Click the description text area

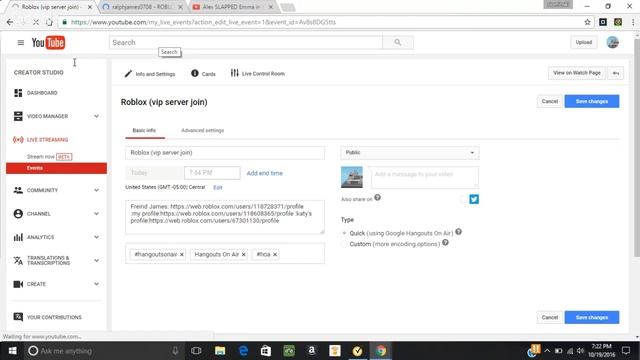[x=225, y=217]
